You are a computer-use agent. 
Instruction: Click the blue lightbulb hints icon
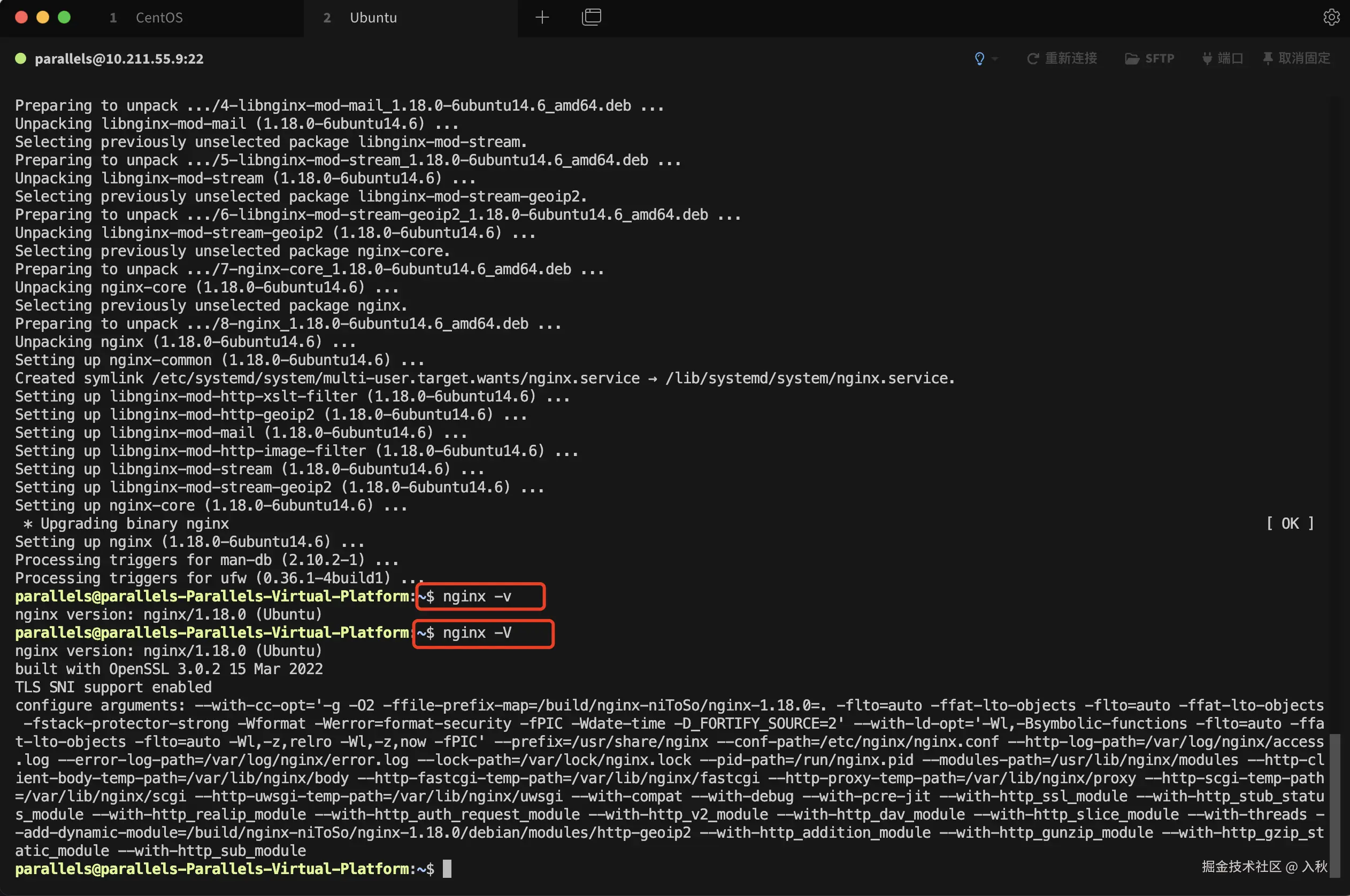click(979, 58)
